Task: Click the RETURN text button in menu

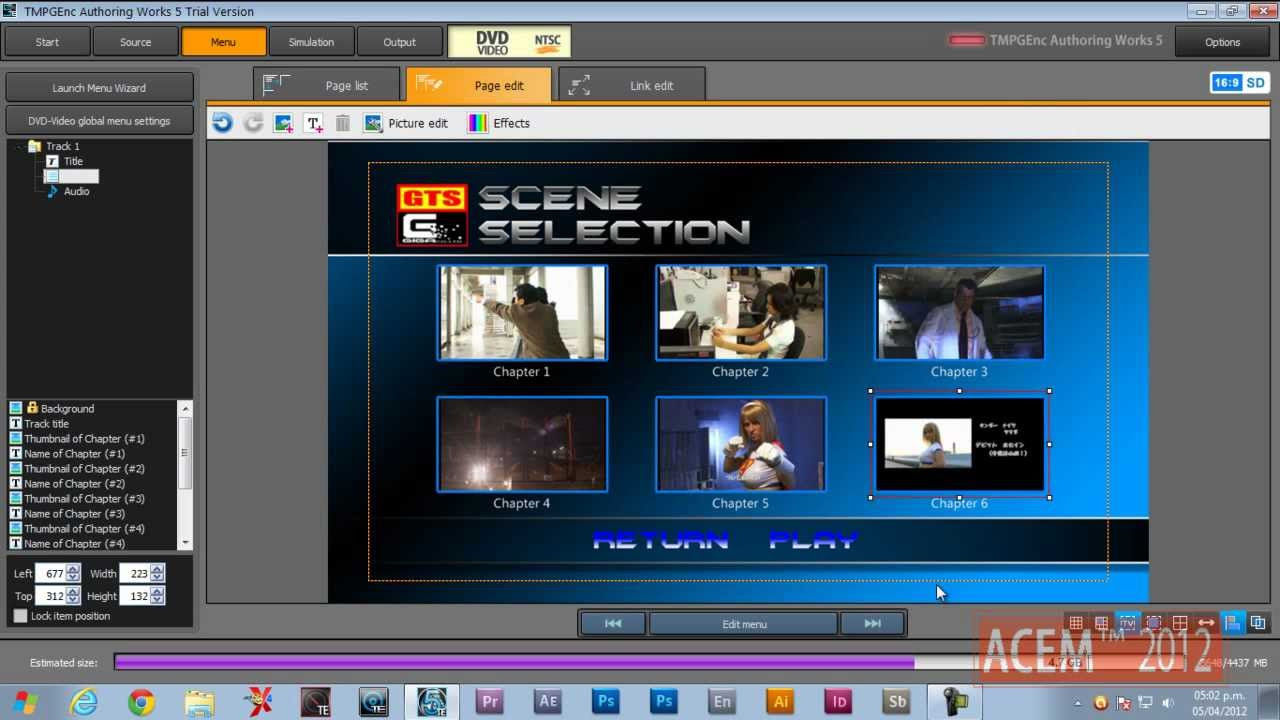Action: click(x=660, y=541)
